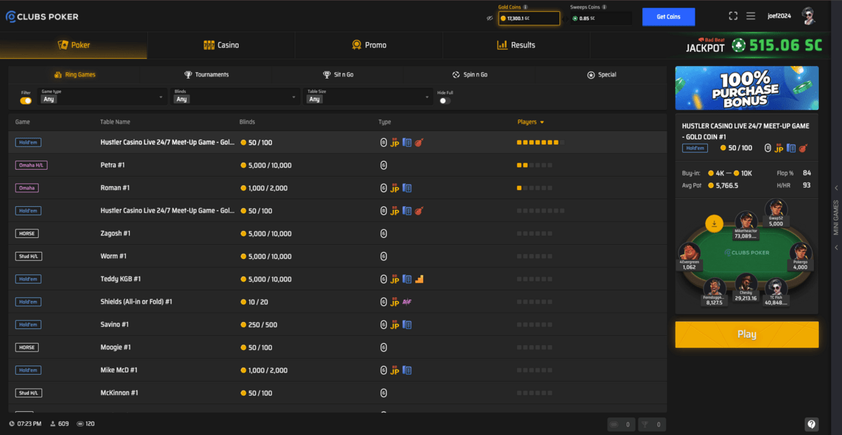Click Miketheactor avatar at preview table

click(745, 221)
